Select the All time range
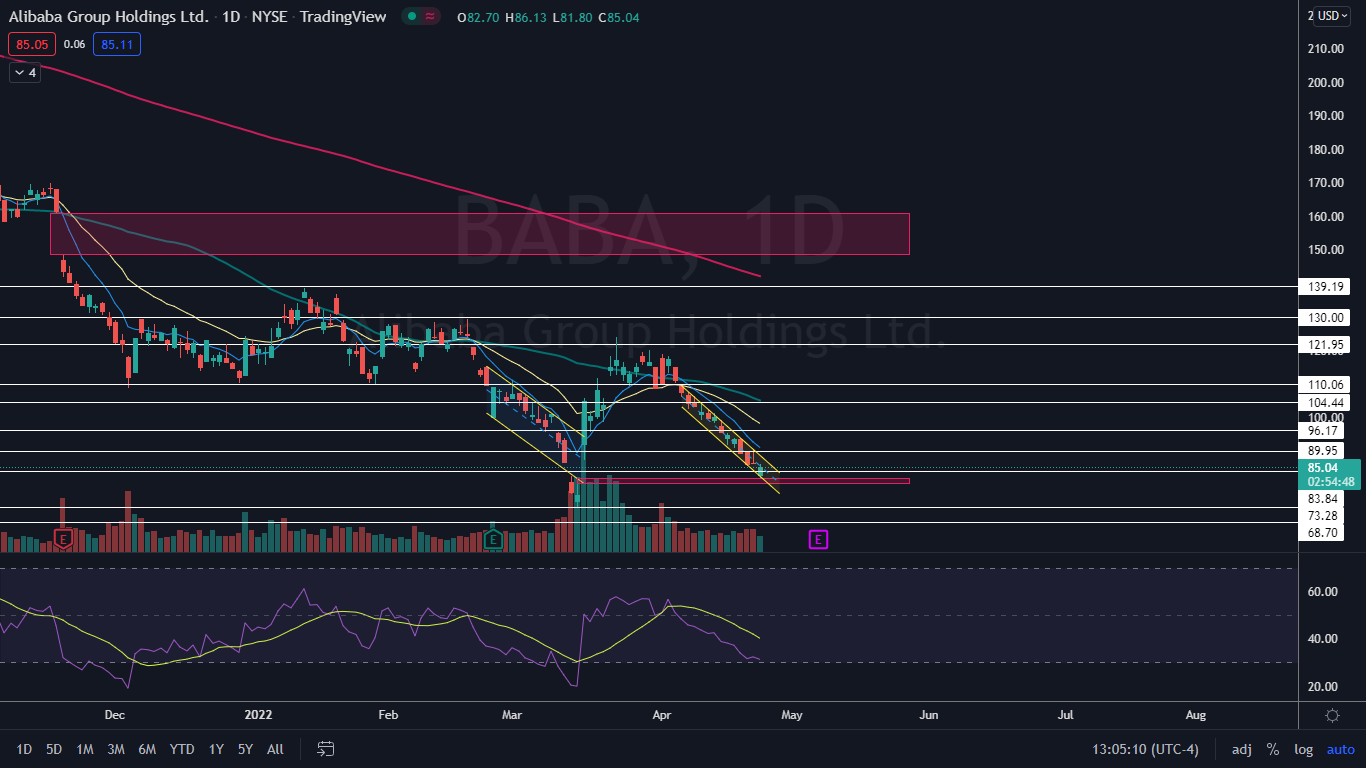 point(276,749)
